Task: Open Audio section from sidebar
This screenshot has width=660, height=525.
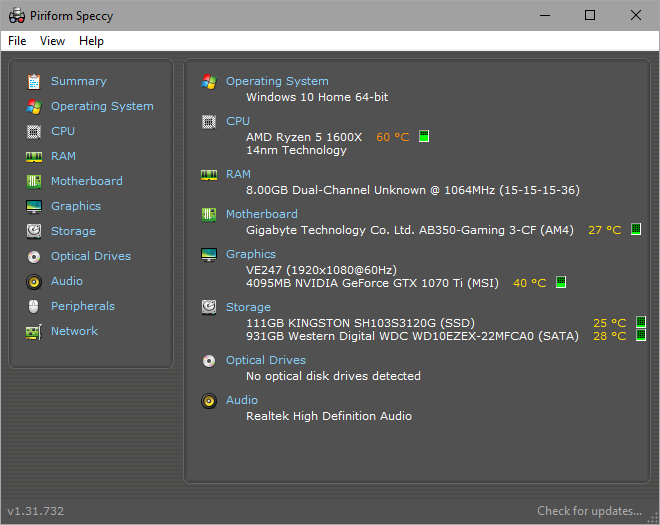Action: coord(67,281)
